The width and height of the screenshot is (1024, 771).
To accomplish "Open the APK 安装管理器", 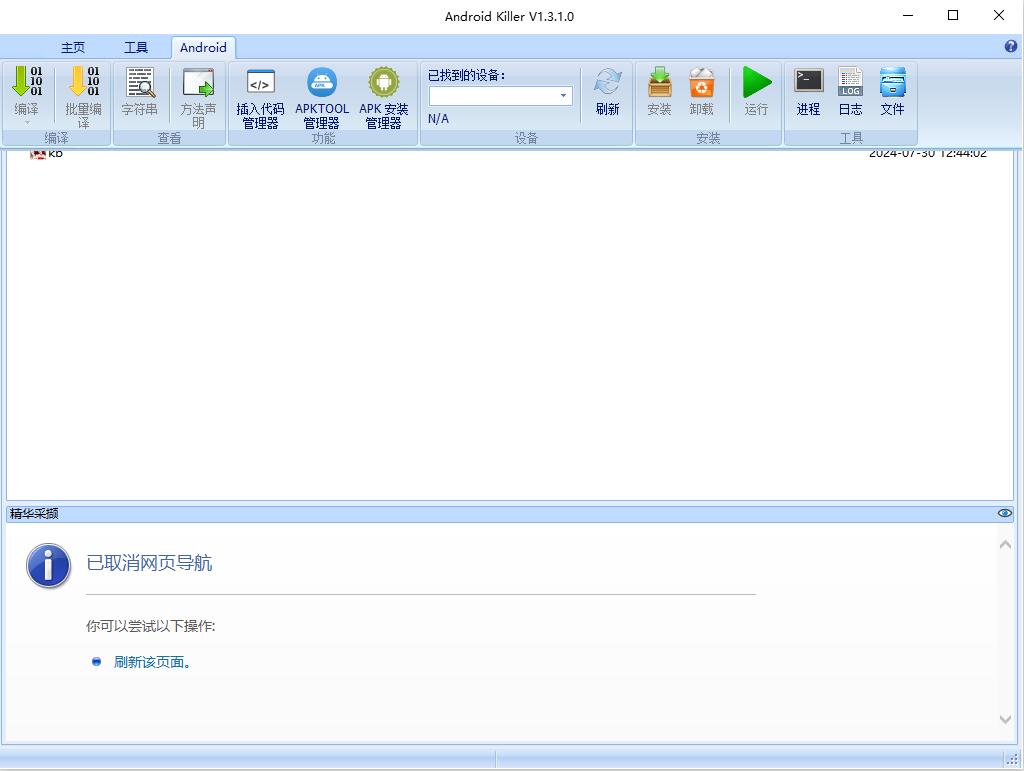I will tap(383, 84).
